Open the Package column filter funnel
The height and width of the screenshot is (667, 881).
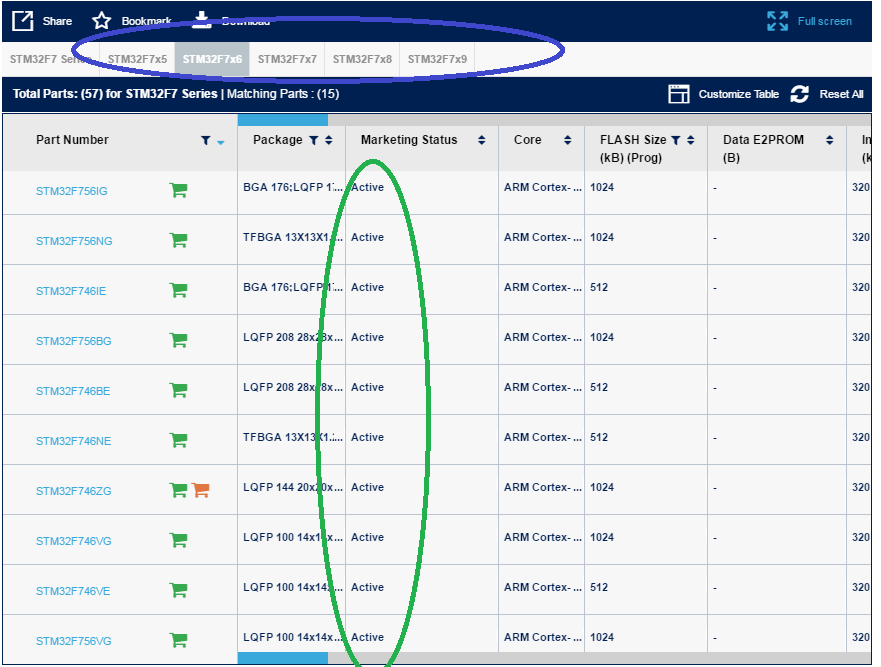click(x=314, y=140)
